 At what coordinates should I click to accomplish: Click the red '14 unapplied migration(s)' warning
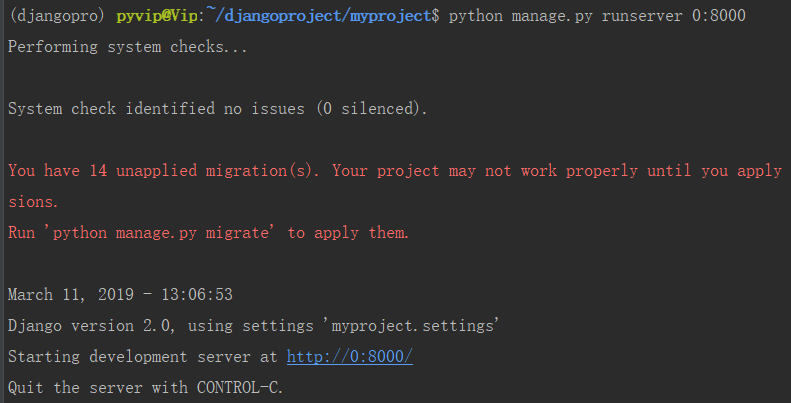[x=205, y=170]
